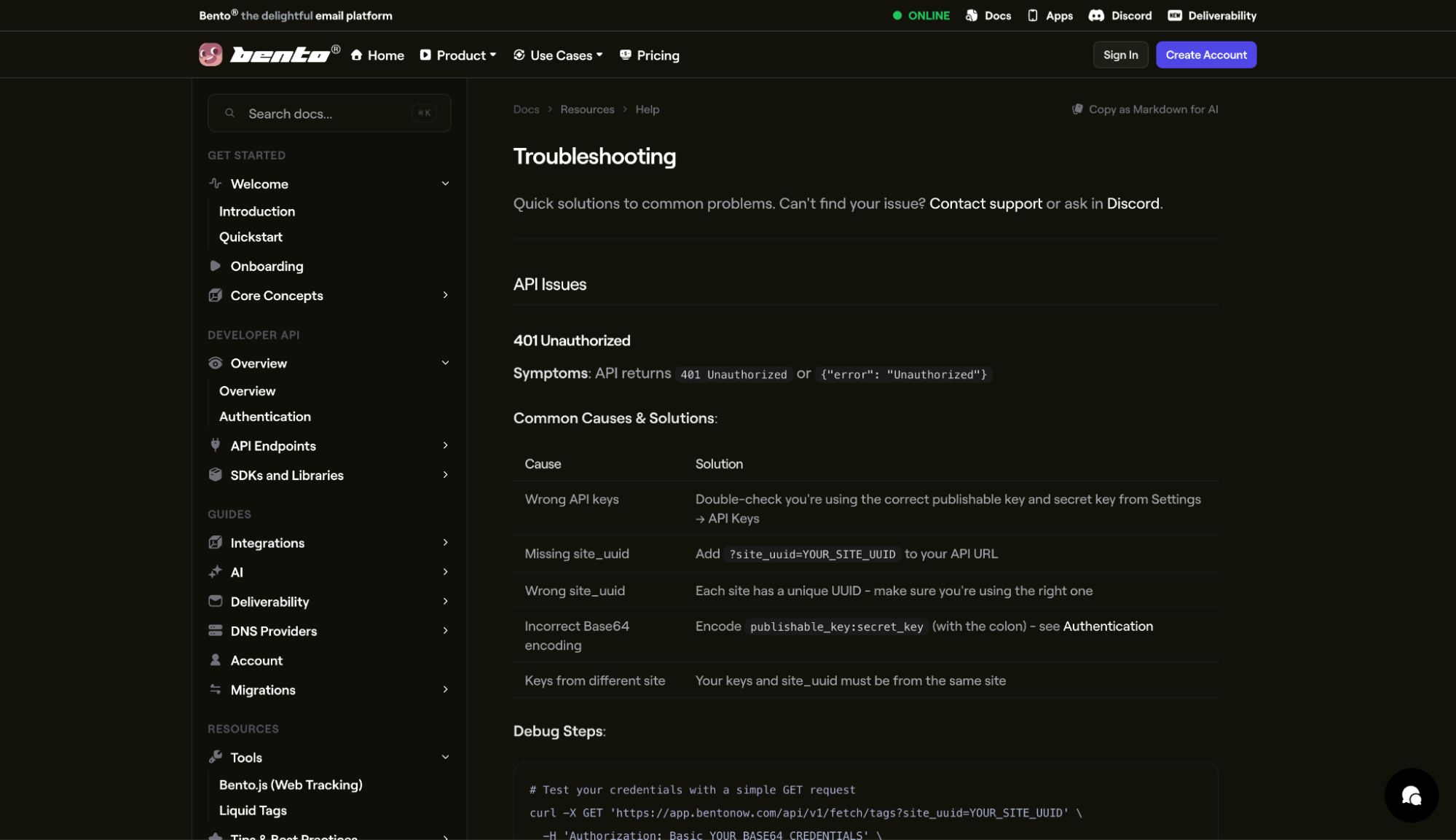
Task: Click the API Endpoints plug icon
Action: coord(215,445)
